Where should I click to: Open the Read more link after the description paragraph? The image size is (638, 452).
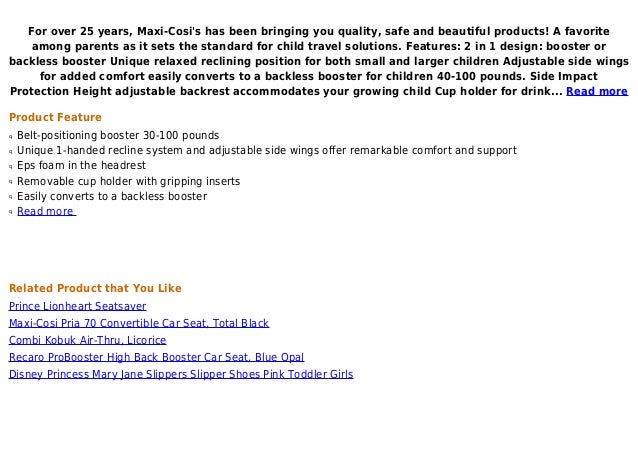point(596,91)
